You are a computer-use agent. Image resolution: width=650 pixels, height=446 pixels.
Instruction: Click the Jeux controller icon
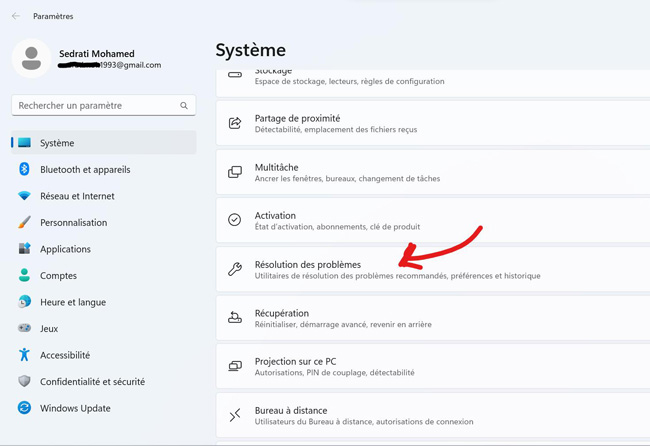tap(24, 328)
